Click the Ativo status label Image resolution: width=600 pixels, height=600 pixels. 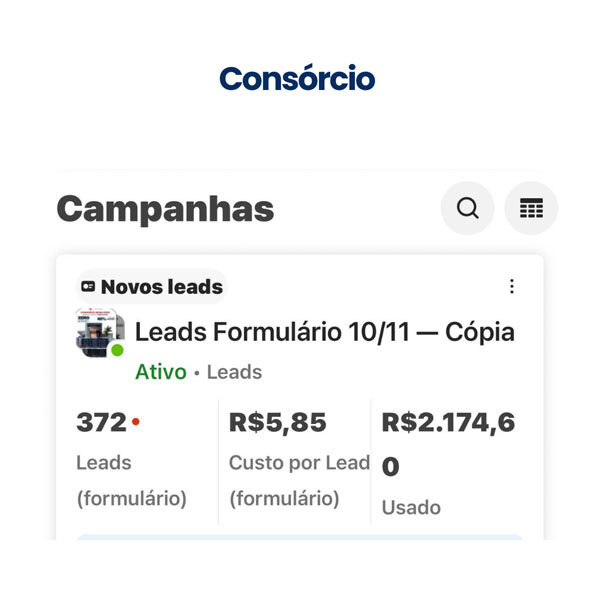(161, 372)
